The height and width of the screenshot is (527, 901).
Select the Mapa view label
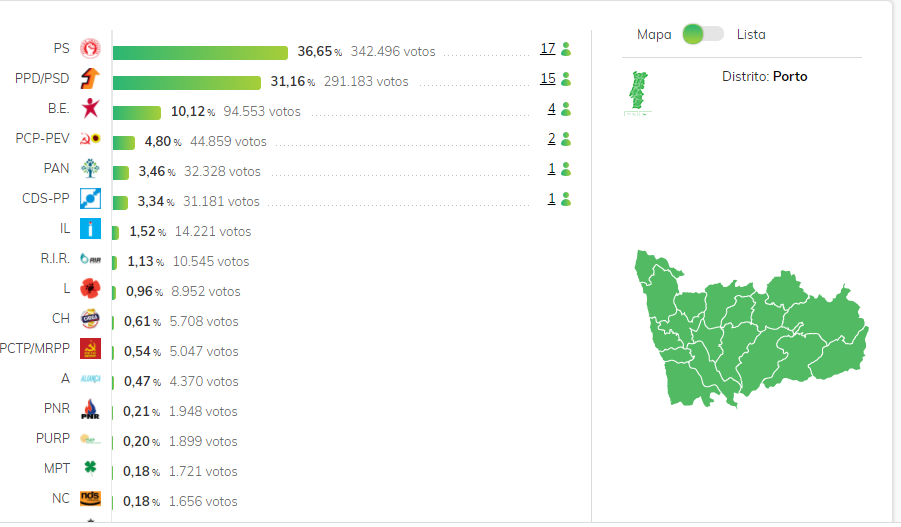[x=654, y=34]
